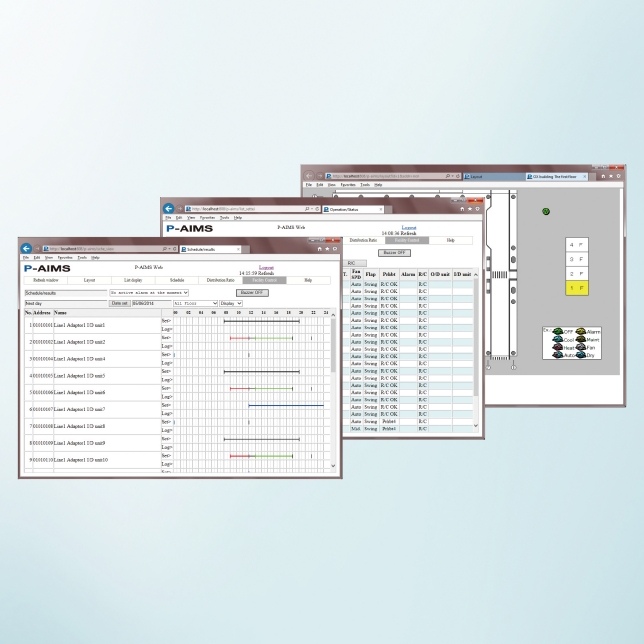The height and width of the screenshot is (644, 644).
Task: Click the Fan mode legend icon
Action: (x=580, y=346)
